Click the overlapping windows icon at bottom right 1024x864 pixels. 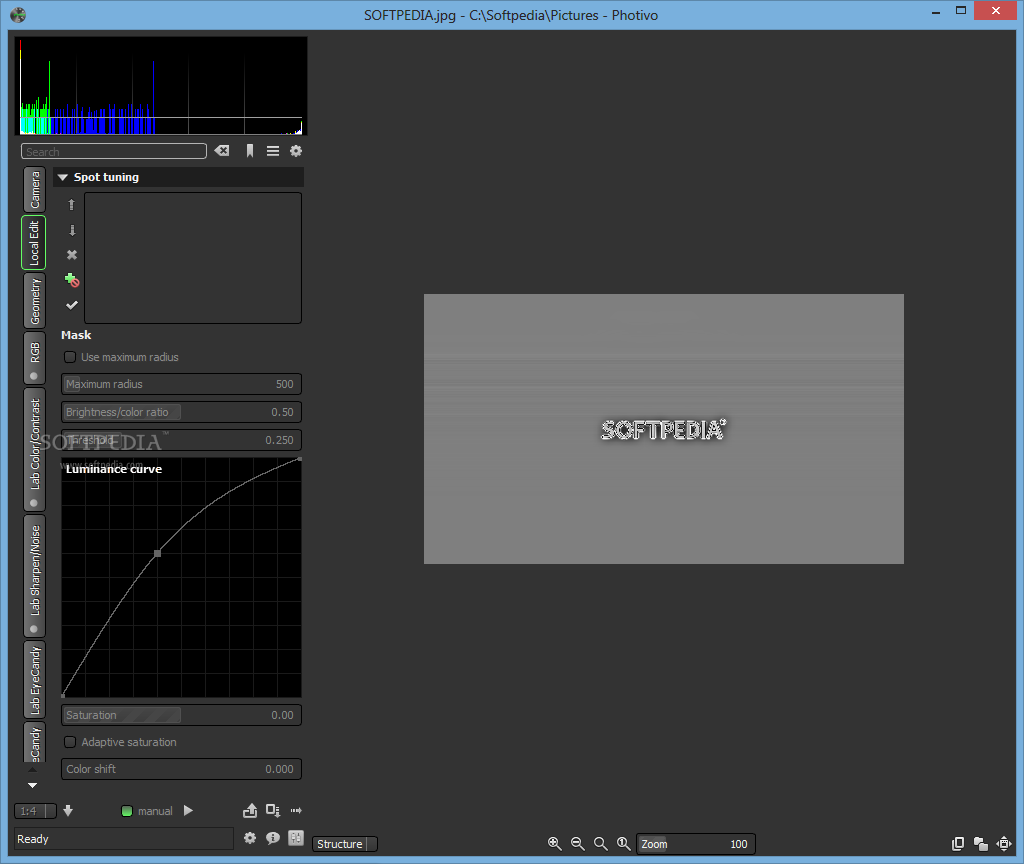981,844
